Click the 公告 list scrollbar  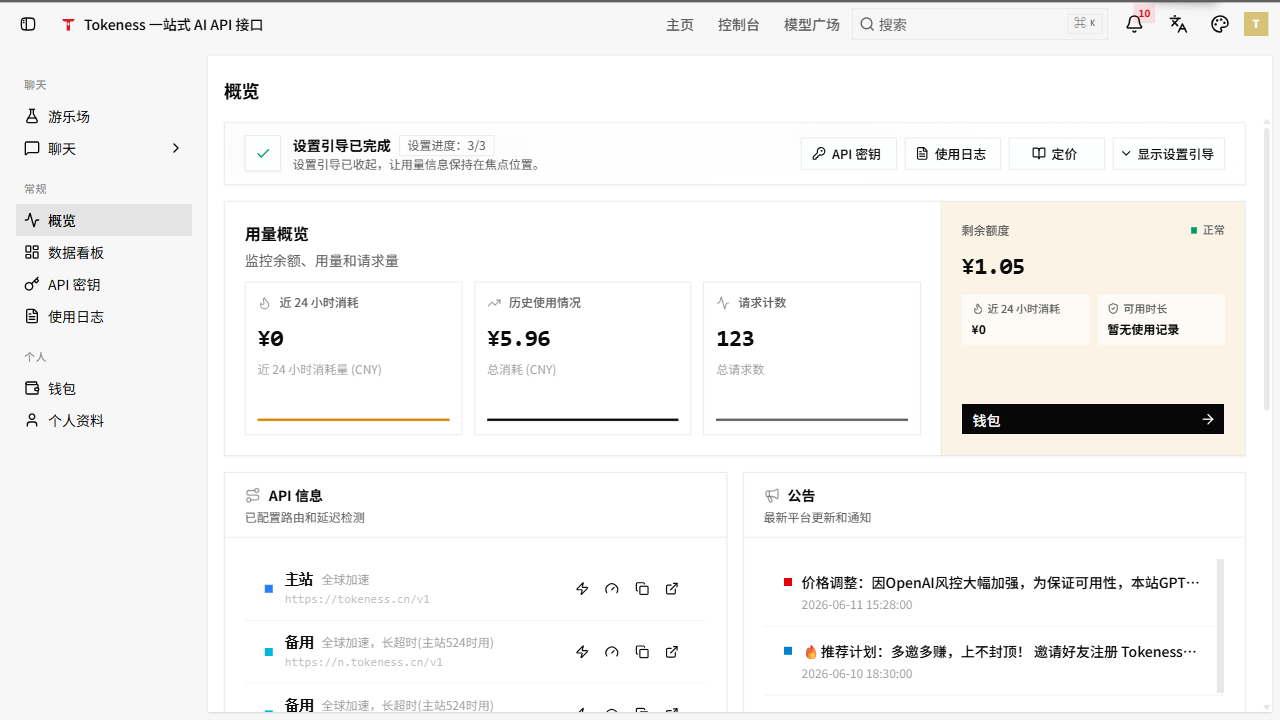point(1220,626)
